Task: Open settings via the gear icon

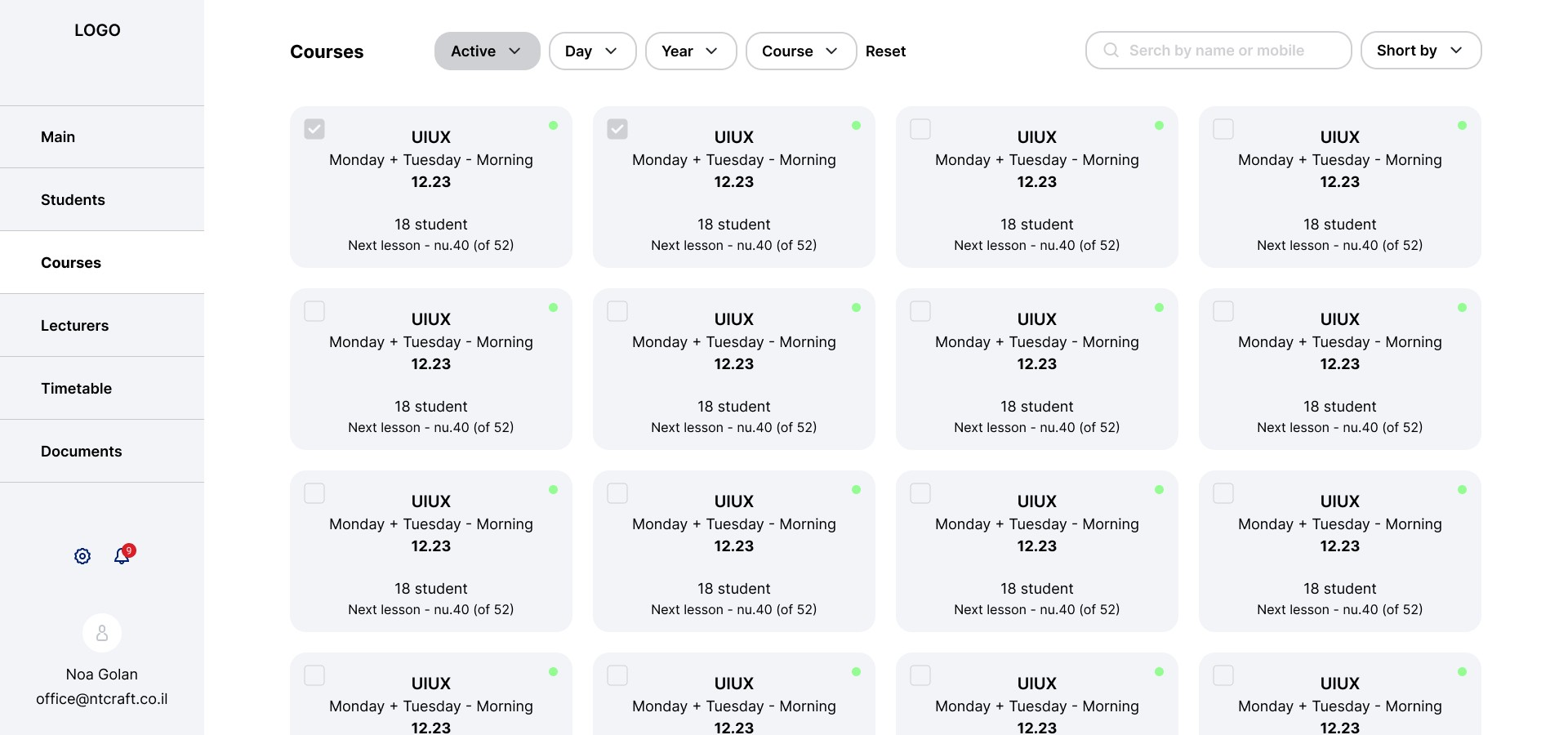Action: [x=82, y=556]
